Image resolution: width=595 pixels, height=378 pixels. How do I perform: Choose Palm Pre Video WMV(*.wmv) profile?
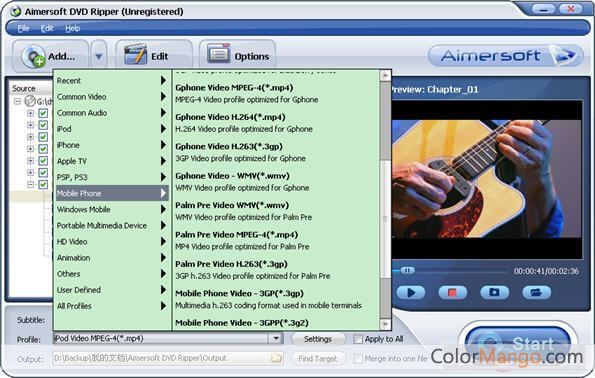tap(276, 211)
